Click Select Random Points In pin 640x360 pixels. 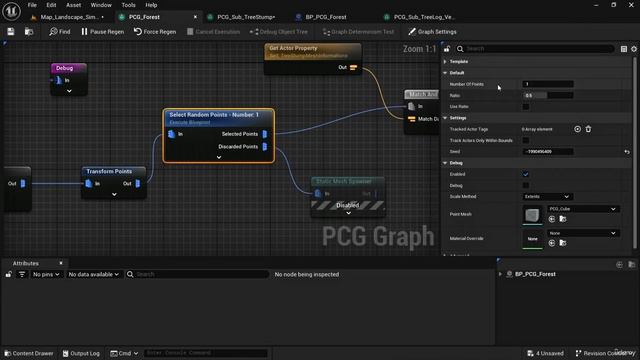pos(172,134)
